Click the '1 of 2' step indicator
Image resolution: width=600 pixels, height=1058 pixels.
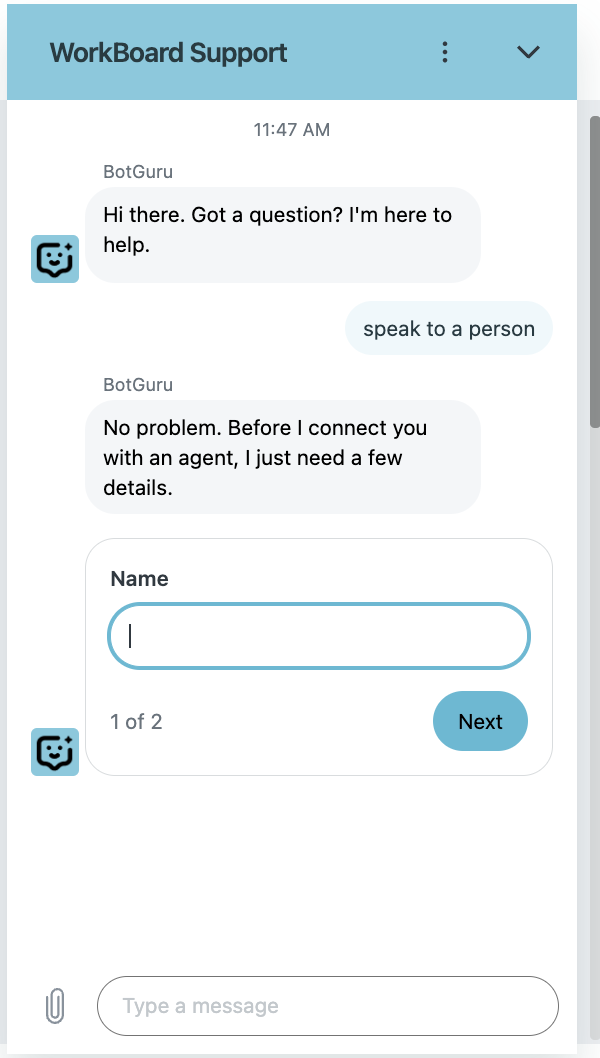(x=136, y=721)
